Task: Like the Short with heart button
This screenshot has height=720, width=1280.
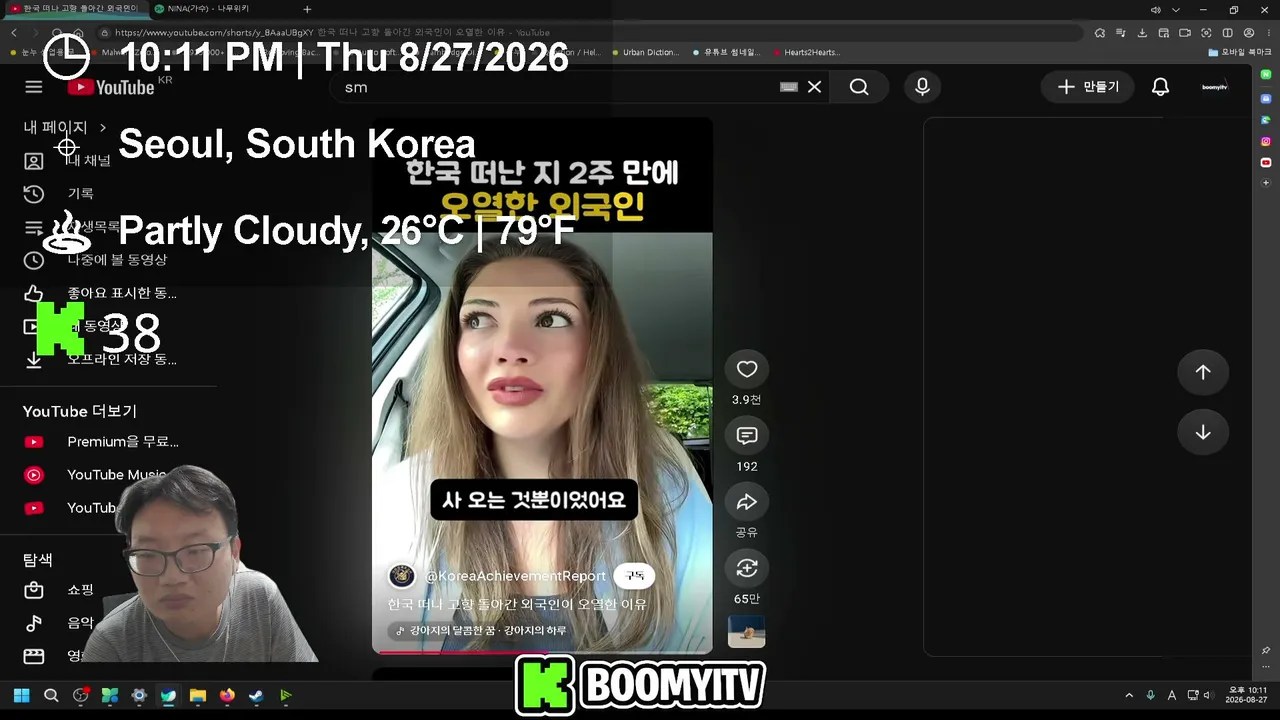Action: click(747, 369)
